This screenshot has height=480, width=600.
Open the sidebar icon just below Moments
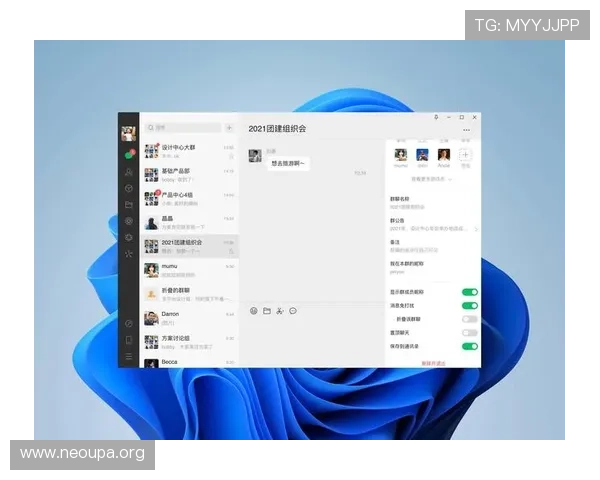tap(129, 237)
